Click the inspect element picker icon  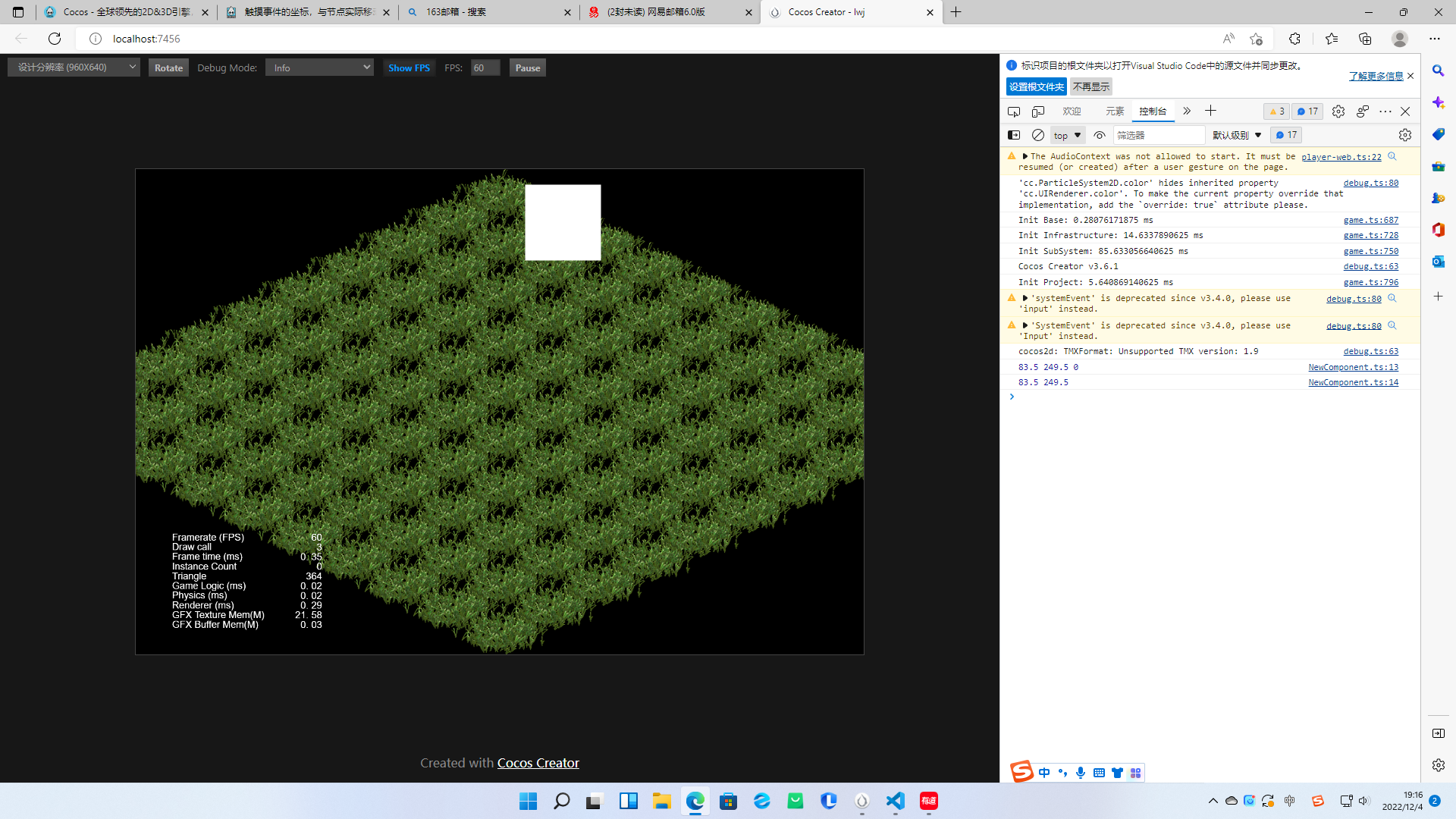[x=1014, y=111]
